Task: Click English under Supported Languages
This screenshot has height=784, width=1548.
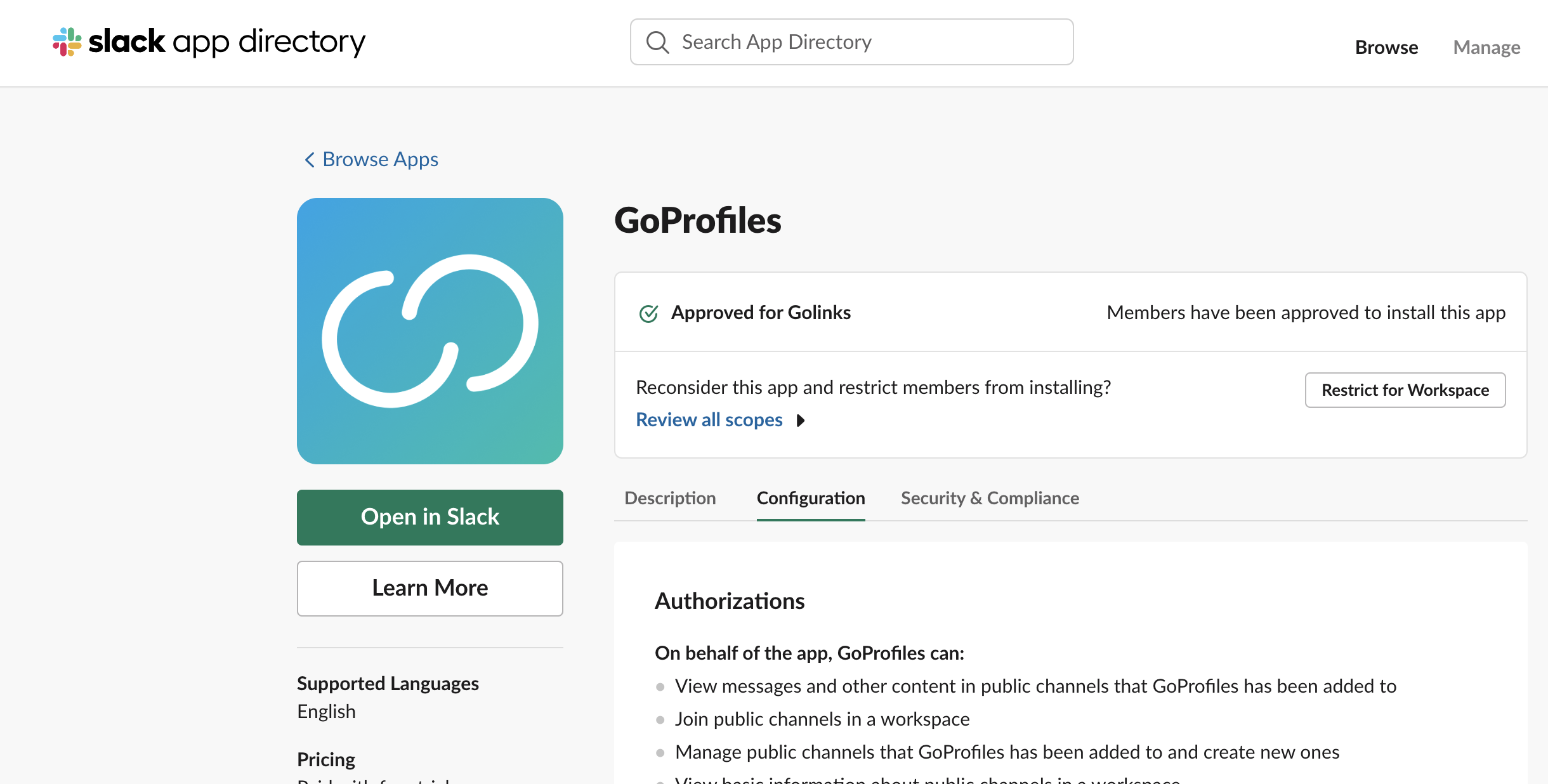Action: click(x=326, y=711)
